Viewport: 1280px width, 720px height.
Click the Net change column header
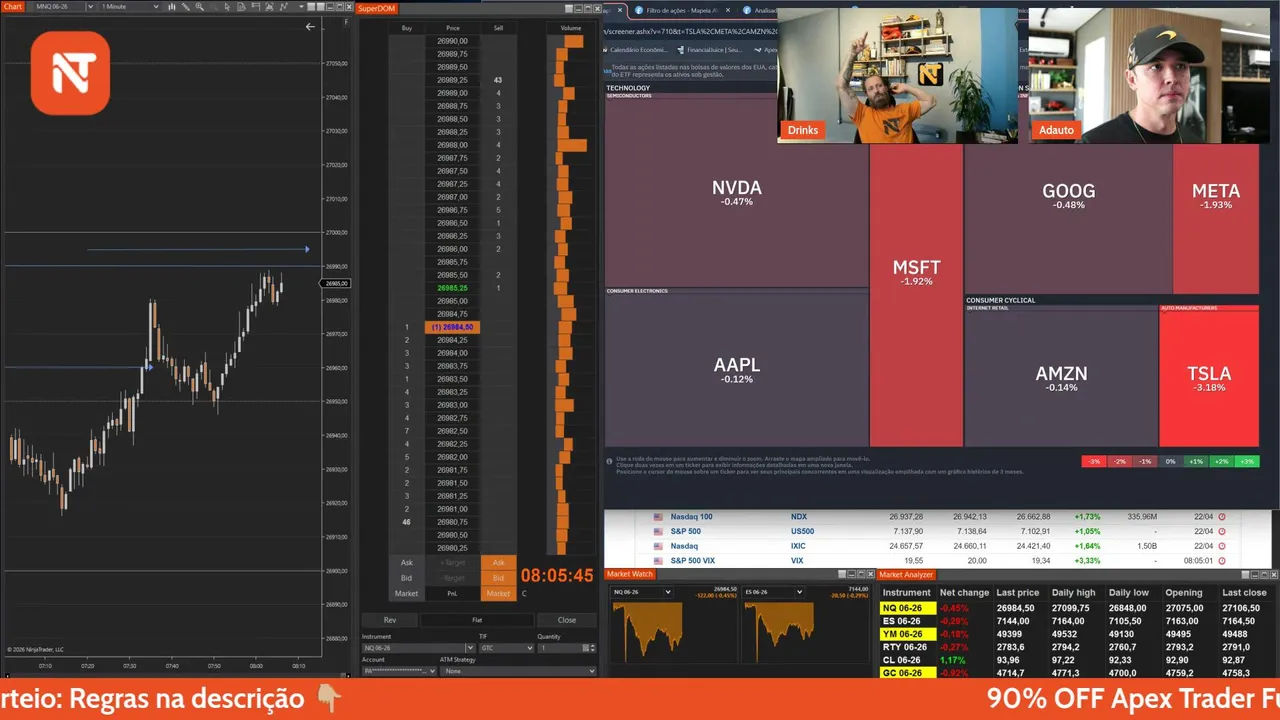tap(964, 593)
